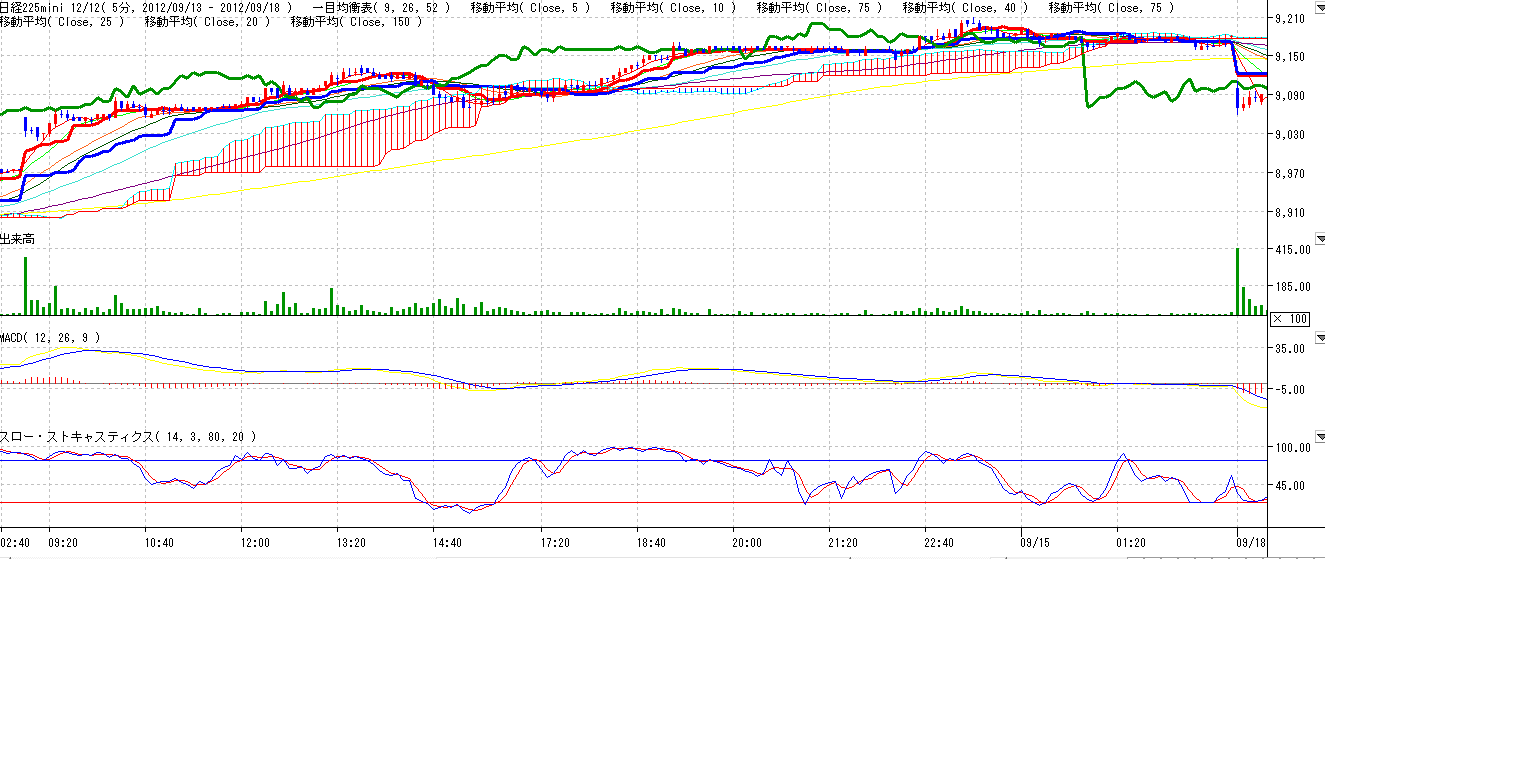This screenshot has width=1520, height=772.
Task: Click the 9,210 price axis label
Action: tap(1290, 18)
